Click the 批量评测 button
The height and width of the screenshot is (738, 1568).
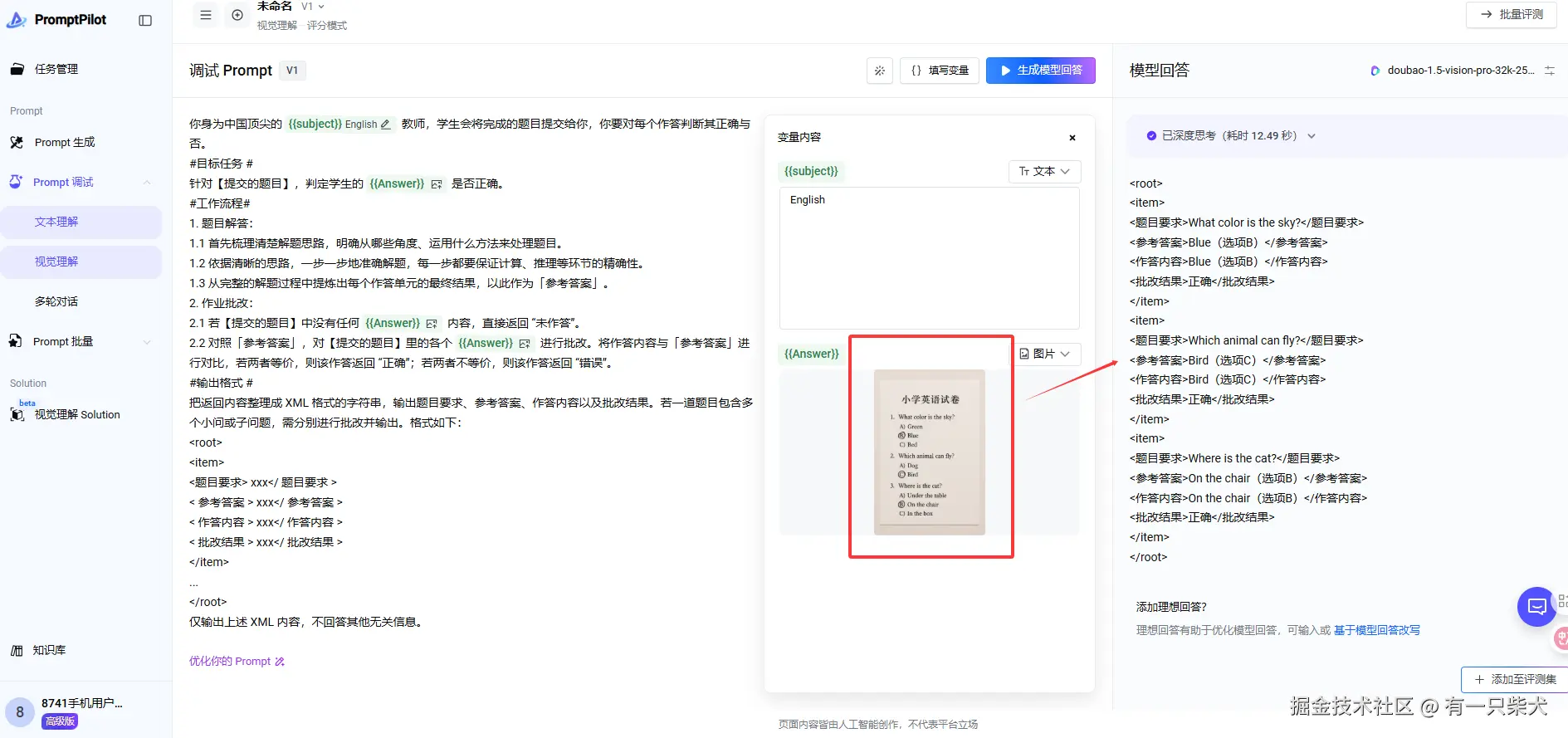pos(1511,14)
